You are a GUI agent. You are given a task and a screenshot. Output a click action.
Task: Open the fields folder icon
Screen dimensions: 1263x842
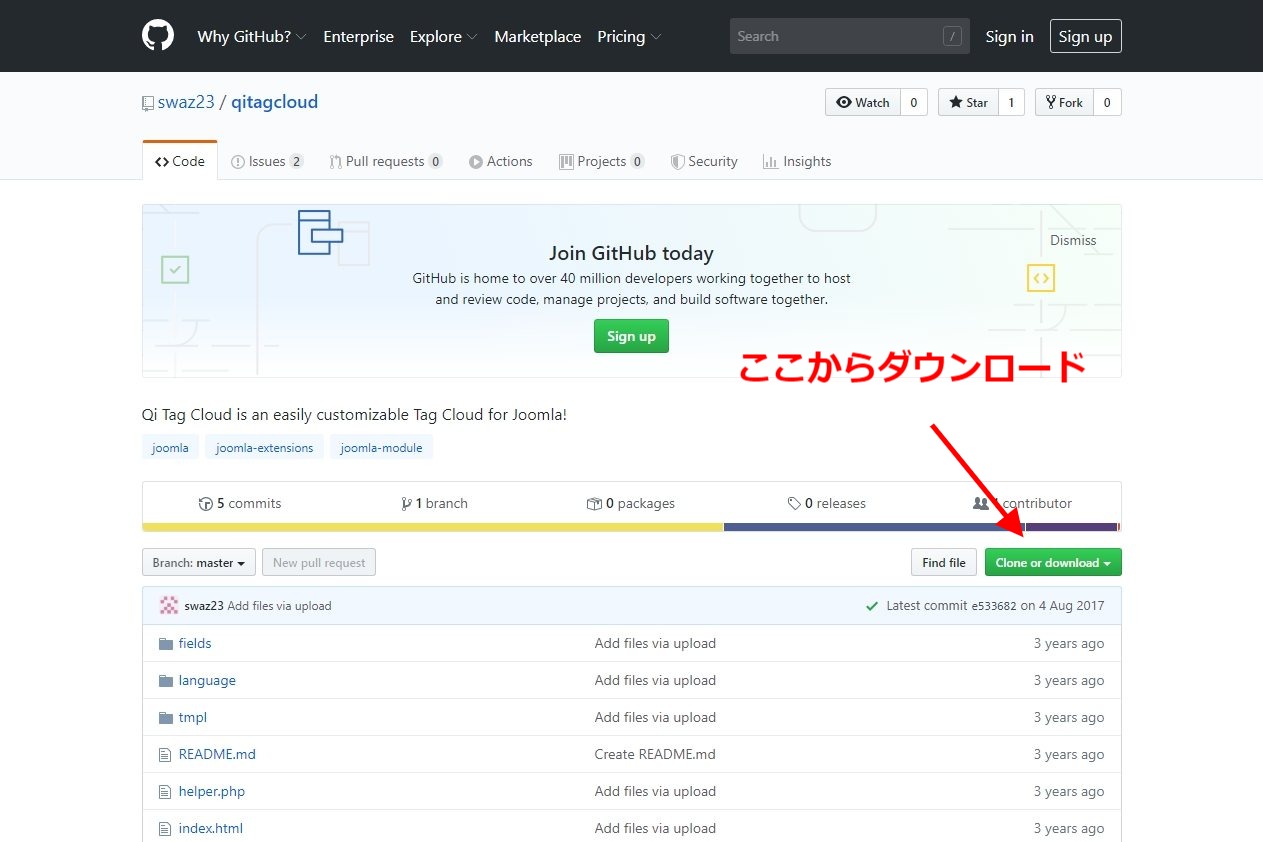coord(165,643)
